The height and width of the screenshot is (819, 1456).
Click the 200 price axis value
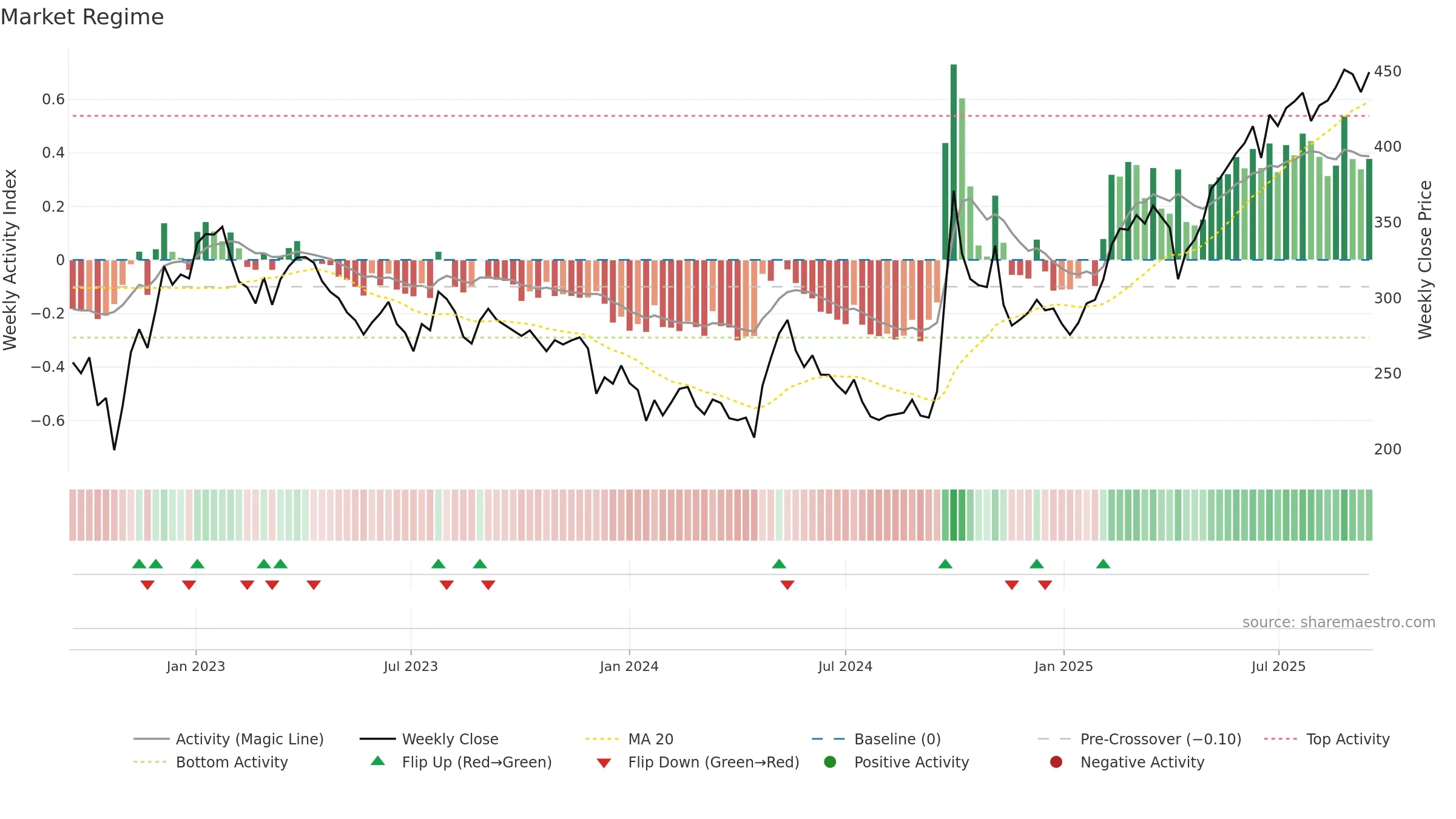click(1388, 449)
